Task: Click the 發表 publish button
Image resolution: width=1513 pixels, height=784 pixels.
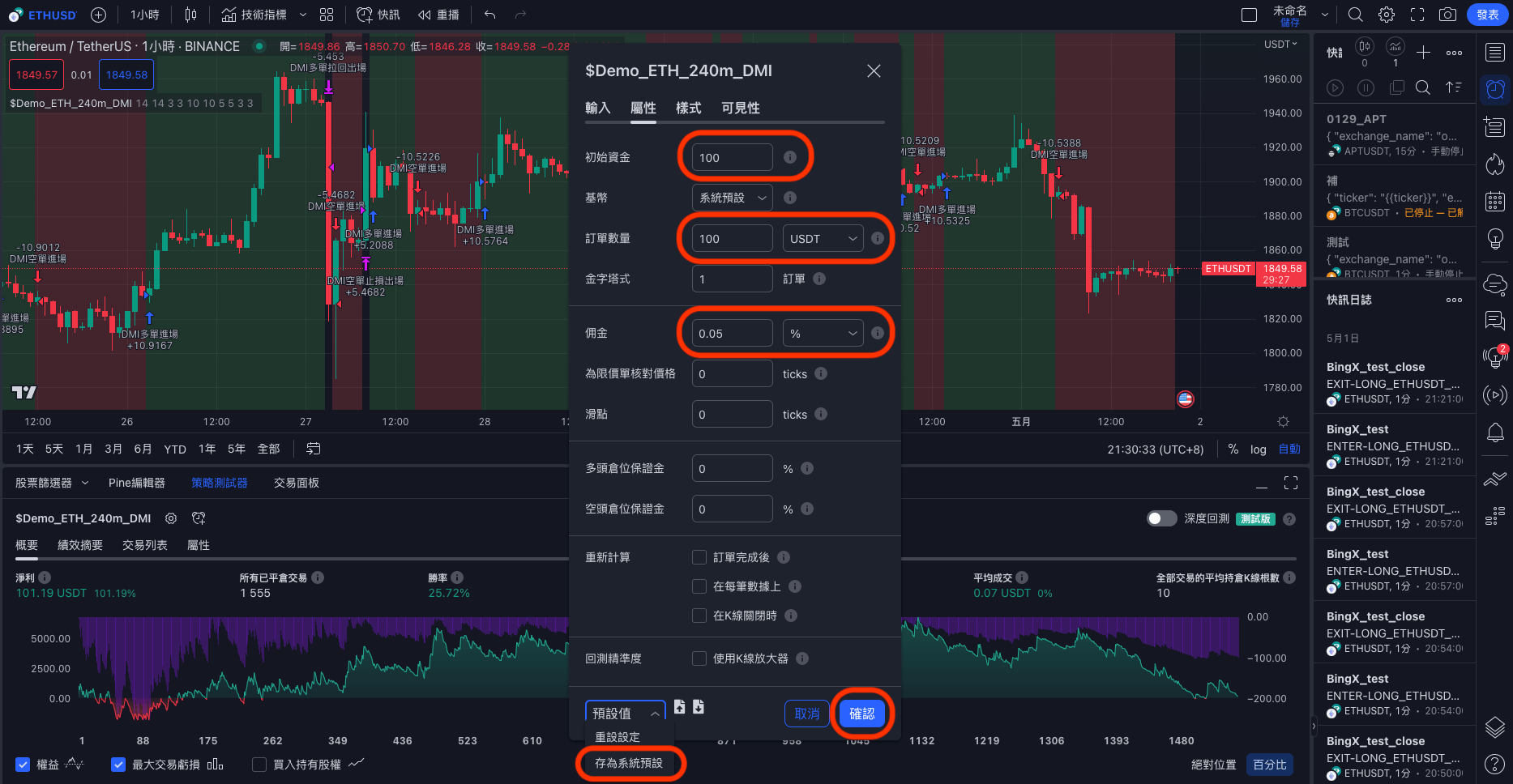Action: tap(1488, 15)
